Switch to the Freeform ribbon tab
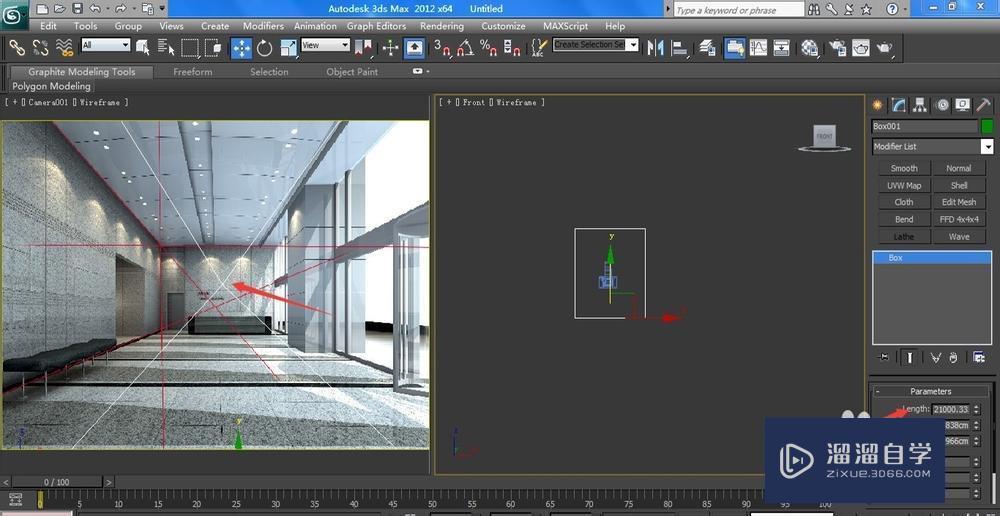The image size is (1000, 516). coord(193,72)
